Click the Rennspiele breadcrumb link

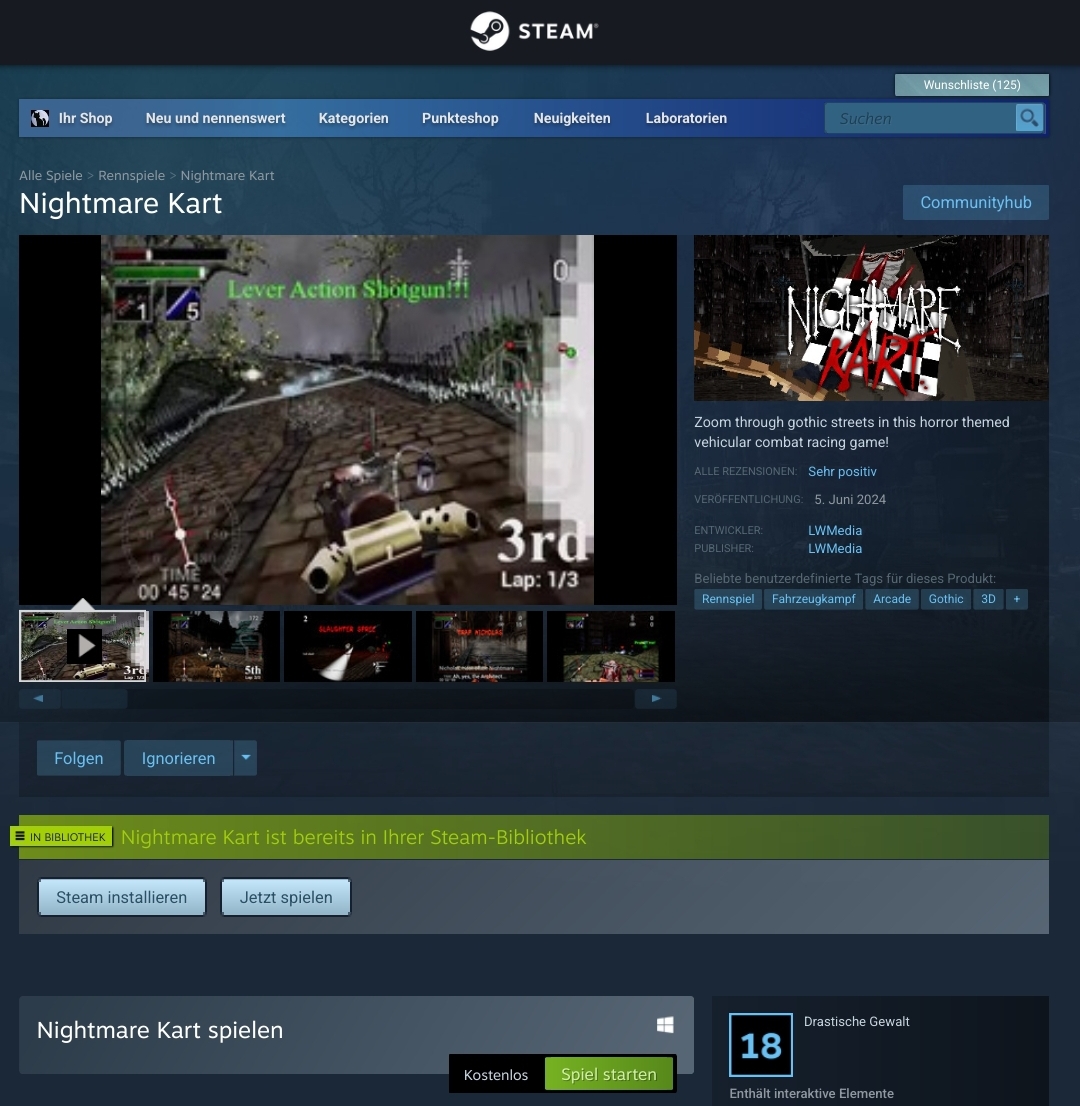pyautogui.click(x=131, y=175)
